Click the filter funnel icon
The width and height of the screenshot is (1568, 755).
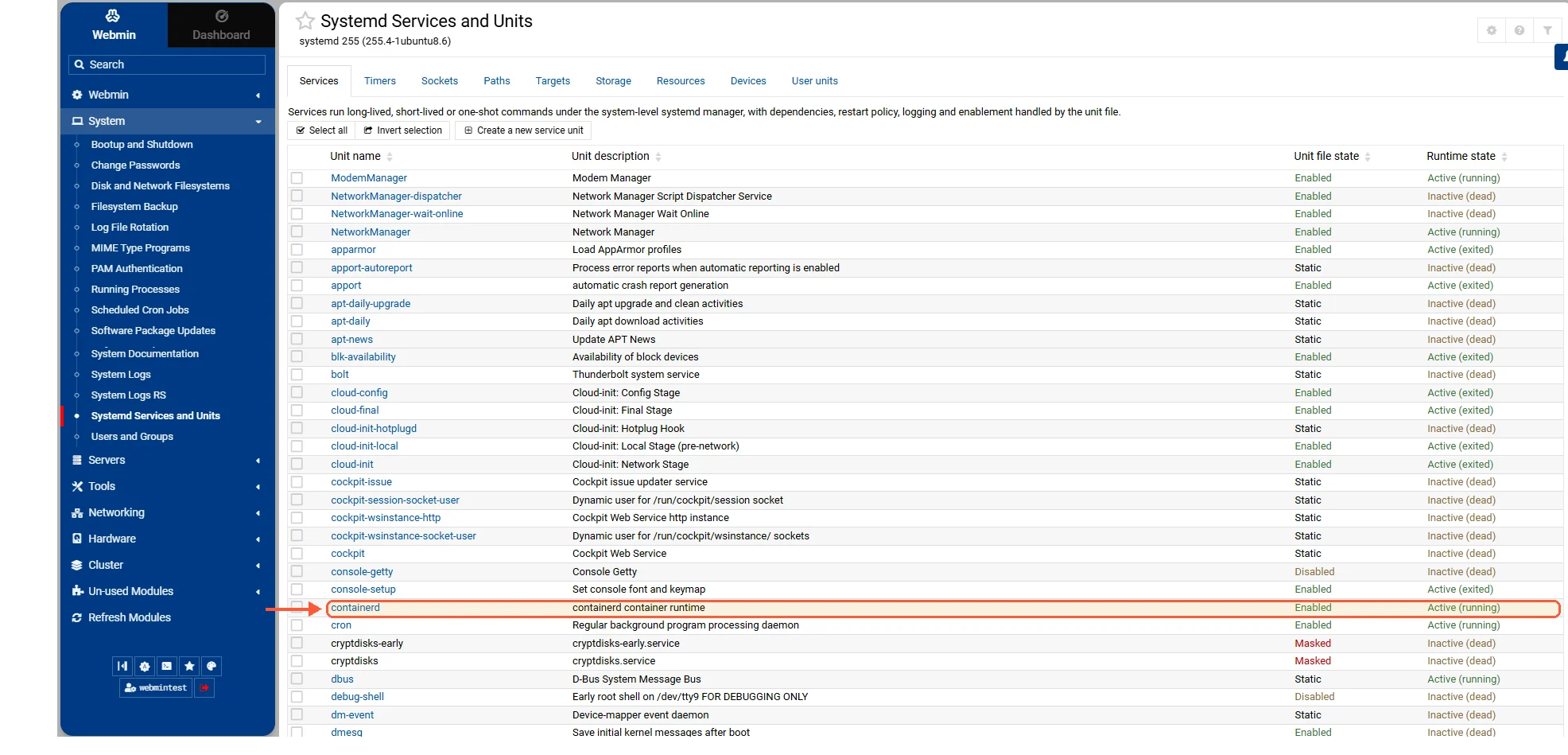tap(1547, 30)
